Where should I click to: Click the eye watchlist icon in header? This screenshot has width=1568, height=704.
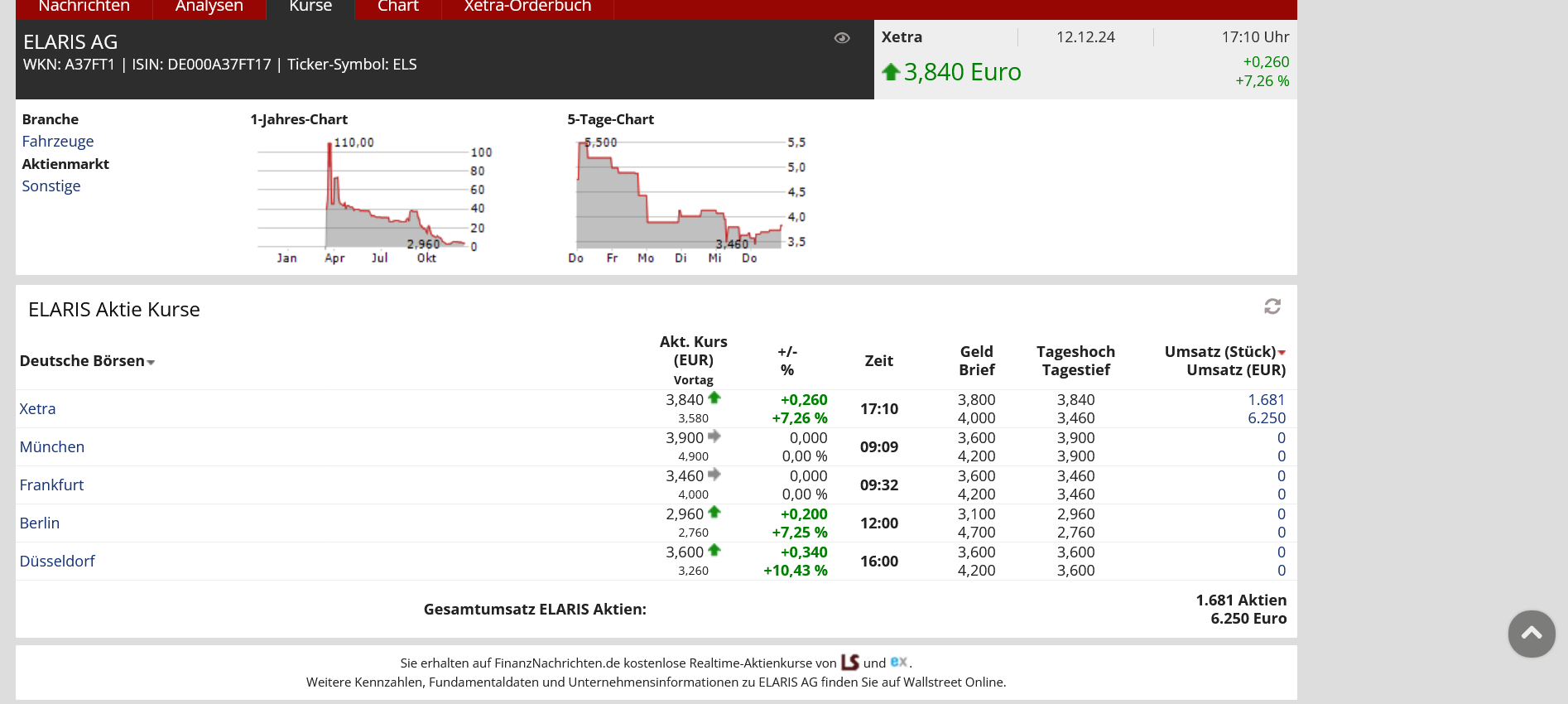click(x=842, y=38)
